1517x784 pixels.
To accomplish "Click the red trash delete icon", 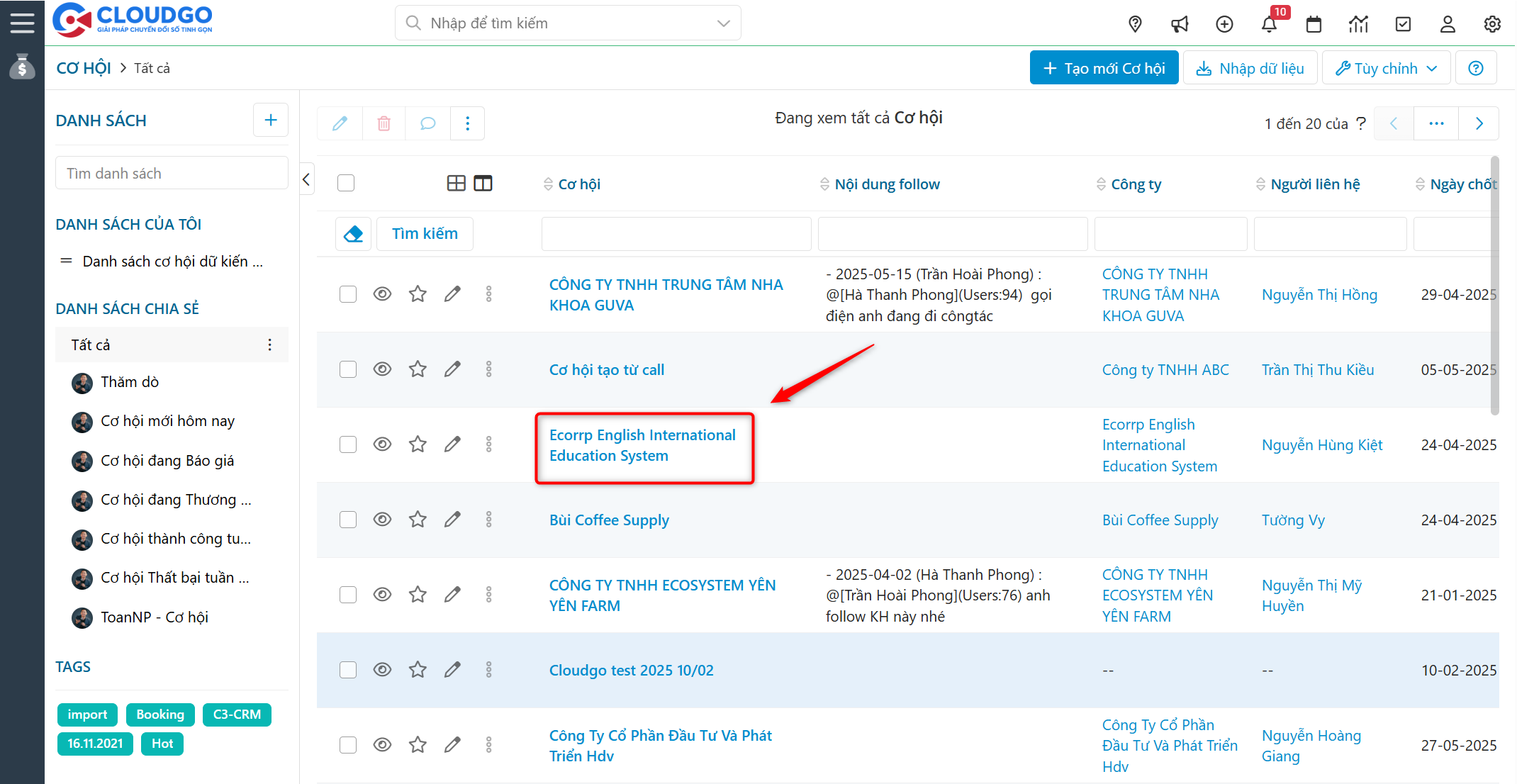I will click(x=384, y=123).
